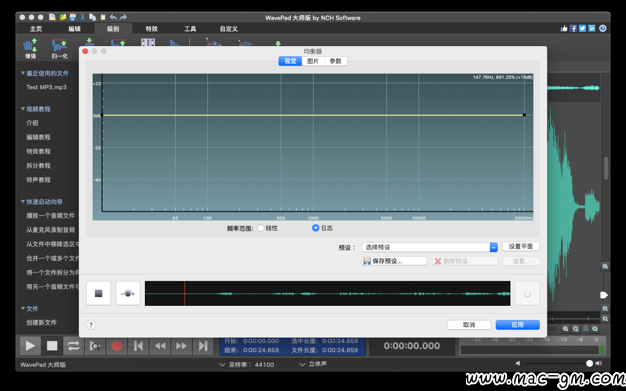Click the volume slider knob
The height and width of the screenshot is (391, 626).
click(x=589, y=363)
